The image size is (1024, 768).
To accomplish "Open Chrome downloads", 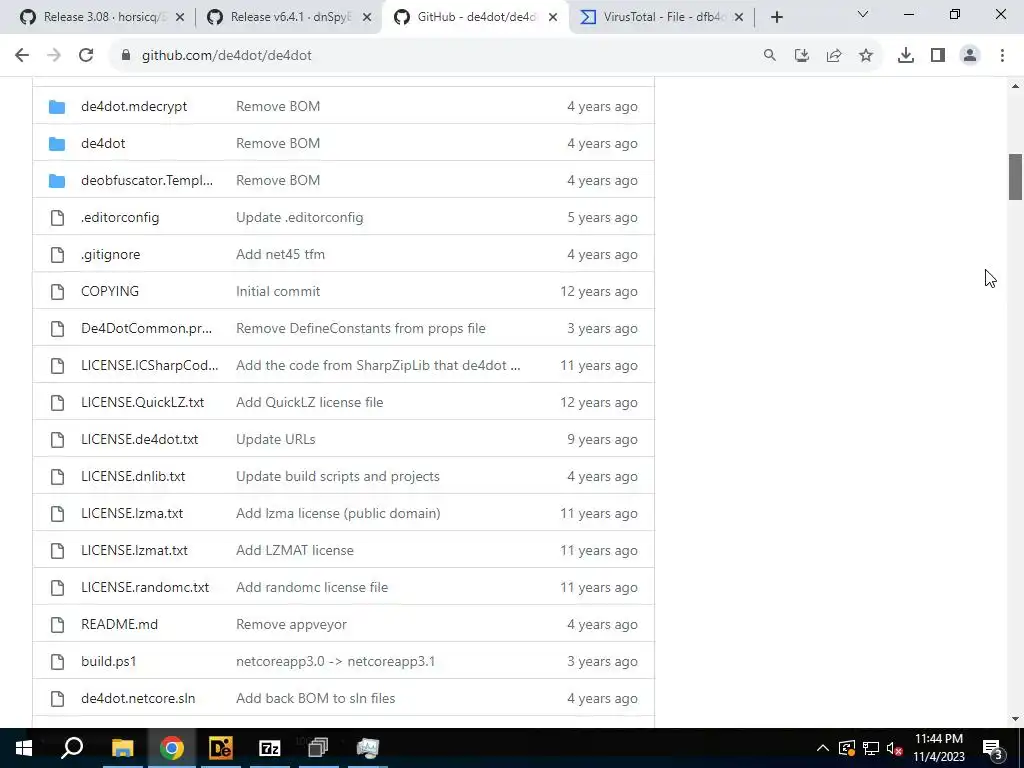I will point(906,56).
